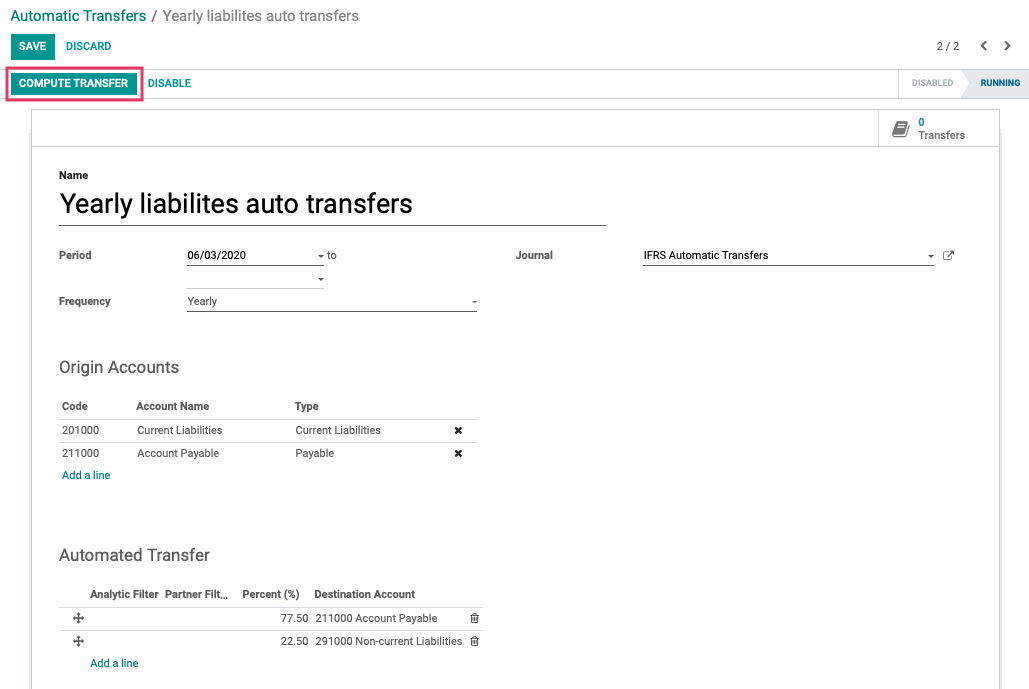Remove the Current Liabilities origin account
This screenshot has height=689, width=1029.
(x=458, y=430)
